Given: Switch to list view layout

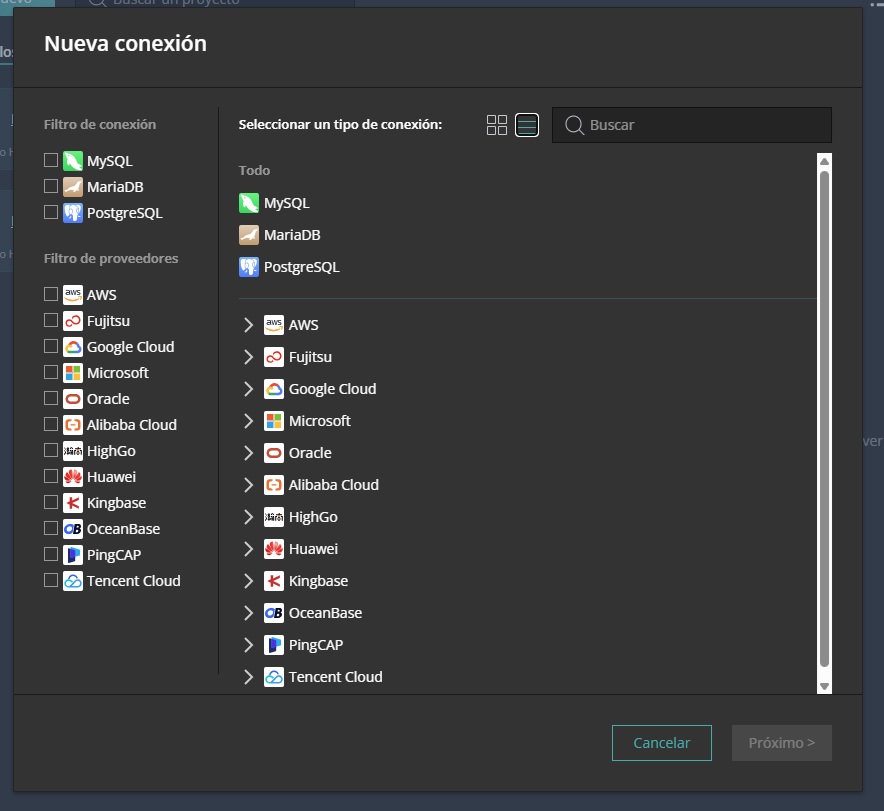Looking at the screenshot, I should 526,125.
